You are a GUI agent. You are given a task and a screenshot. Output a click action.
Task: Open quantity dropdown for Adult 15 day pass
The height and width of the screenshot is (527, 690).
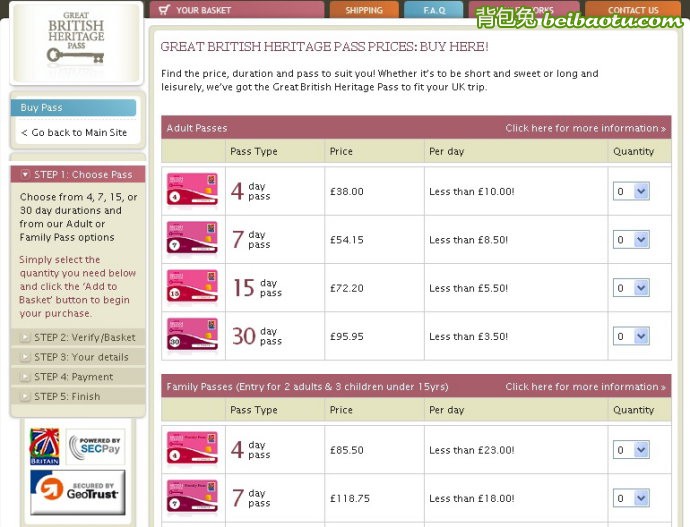631,288
